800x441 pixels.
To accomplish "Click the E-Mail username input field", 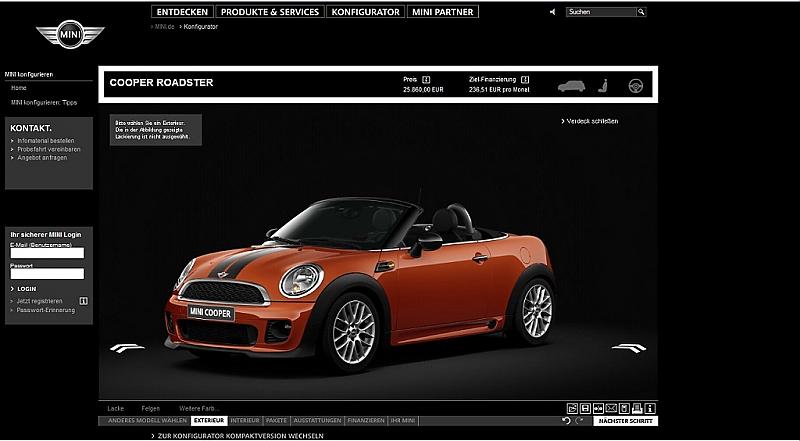I will pos(47,253).
